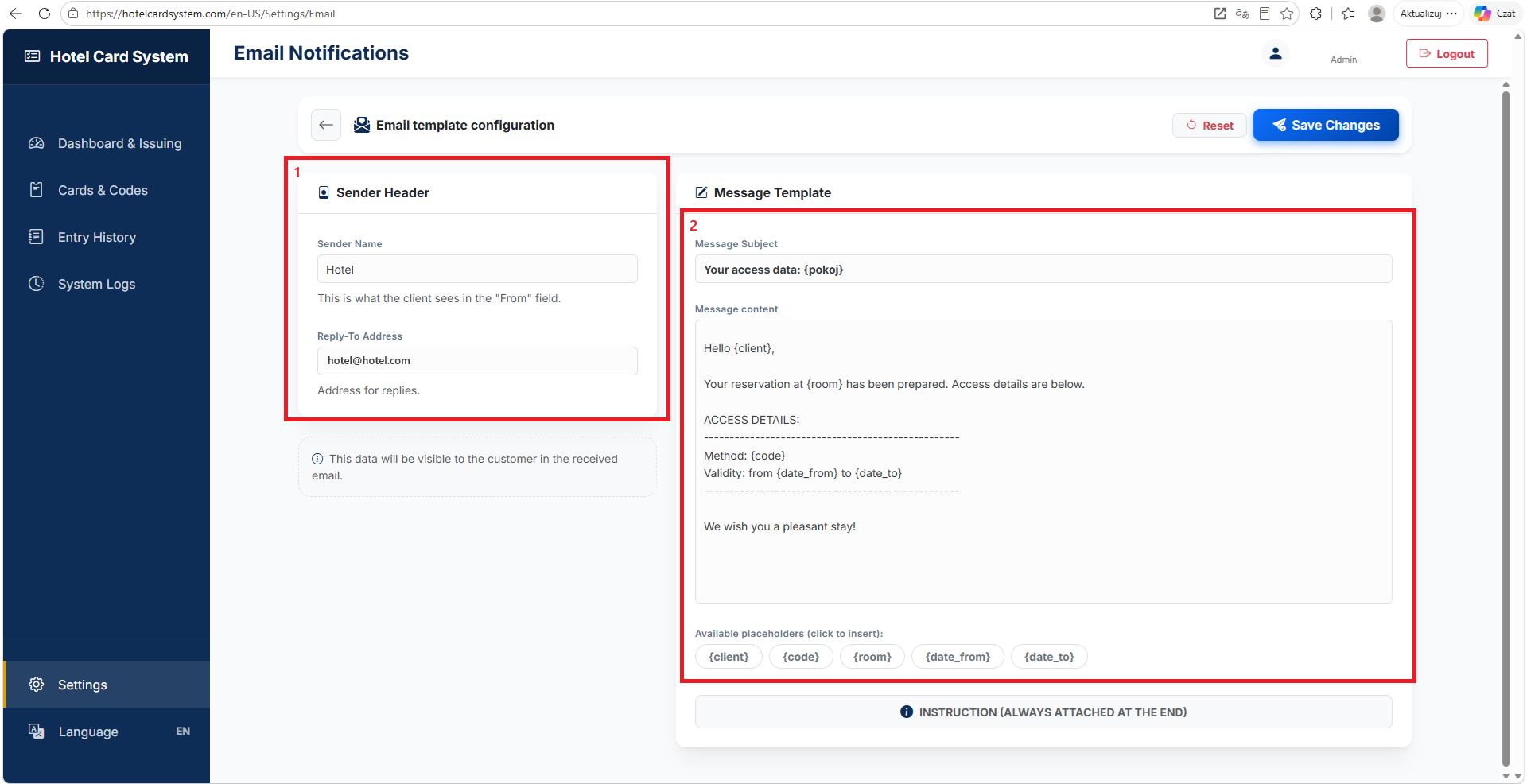Viewport: 1527px width, 784px height.
Task: Click the browser address bar URL
Action: (210, 14)
